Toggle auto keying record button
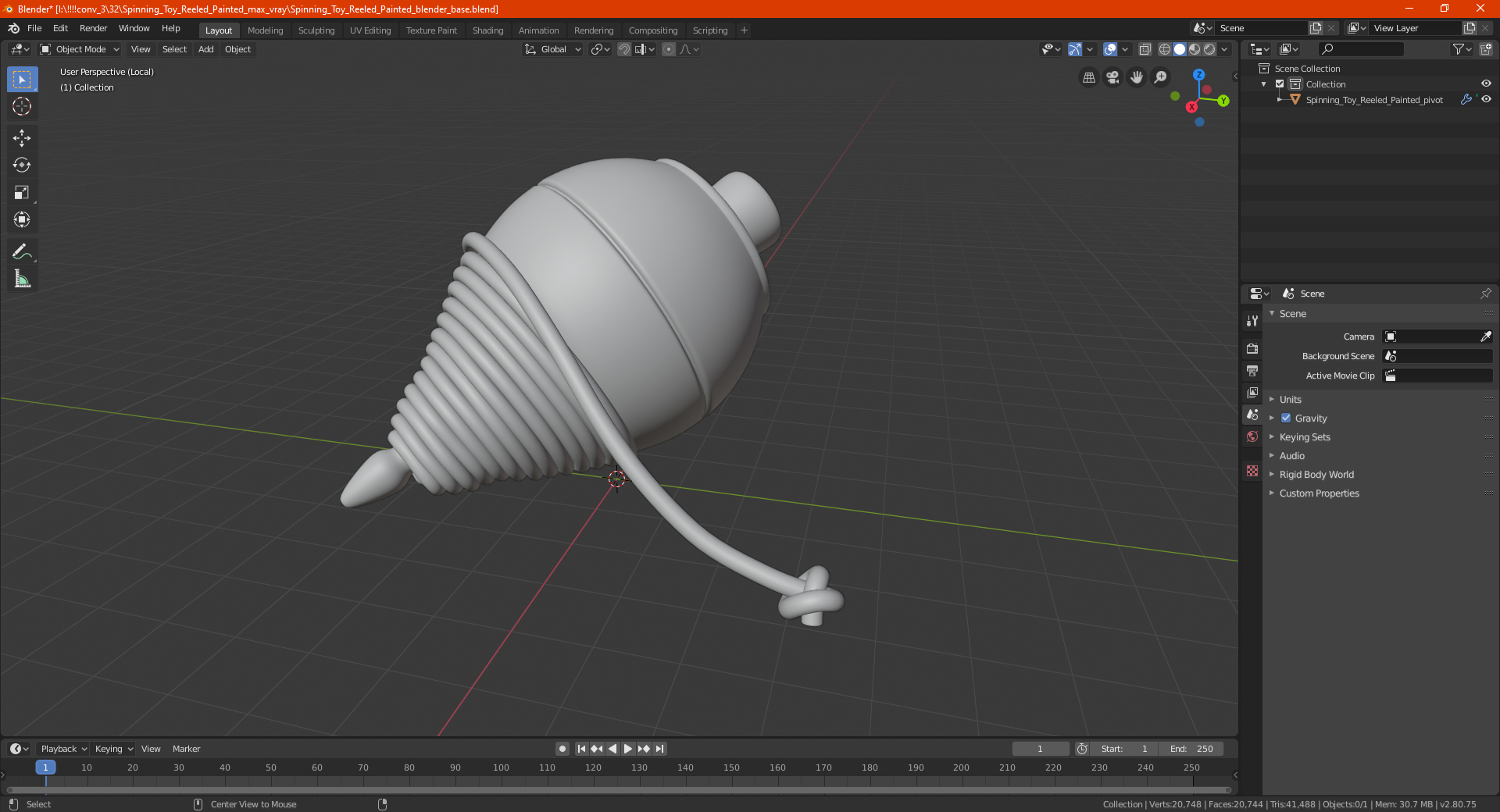Viewport: 1500px width, 812px height. coord(562,748)
